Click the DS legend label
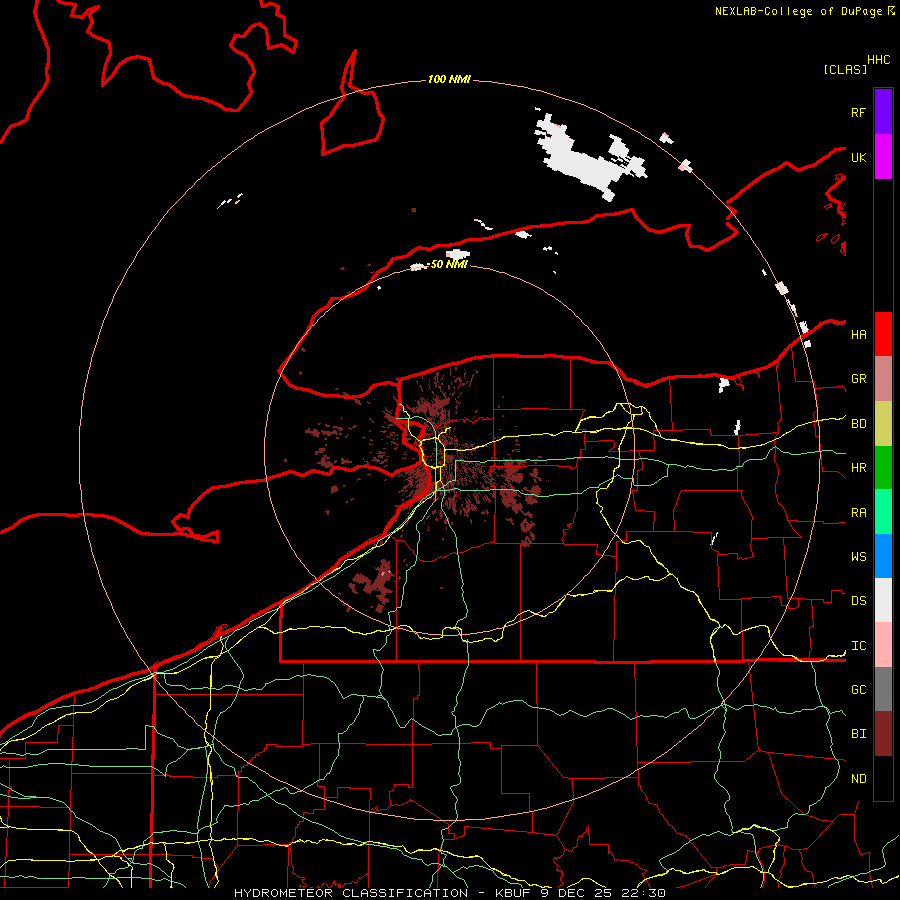Viewport: 900px width, 900px height. [858, 600]
